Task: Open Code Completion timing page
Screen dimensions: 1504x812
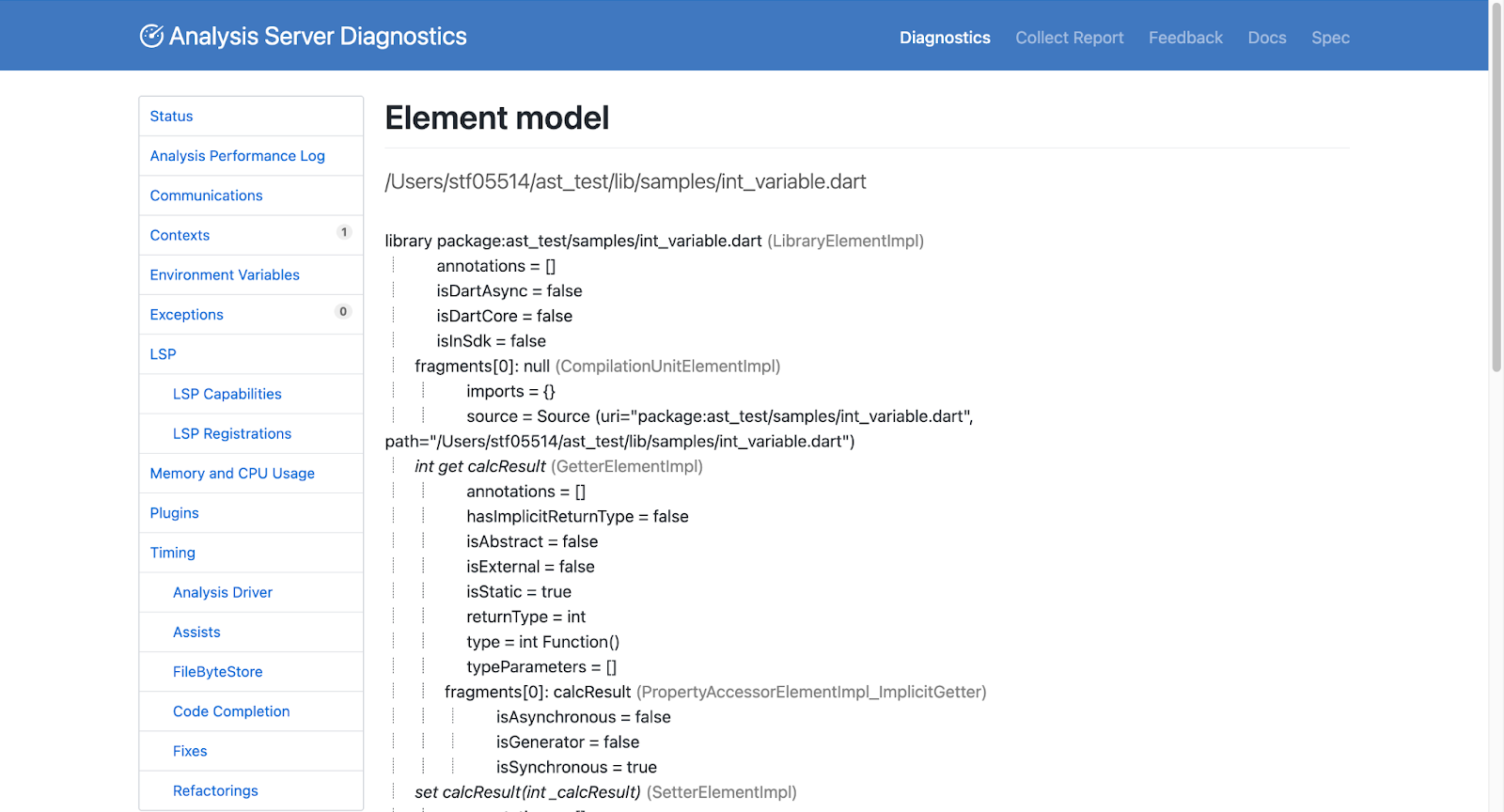Action: click(230, 711)
